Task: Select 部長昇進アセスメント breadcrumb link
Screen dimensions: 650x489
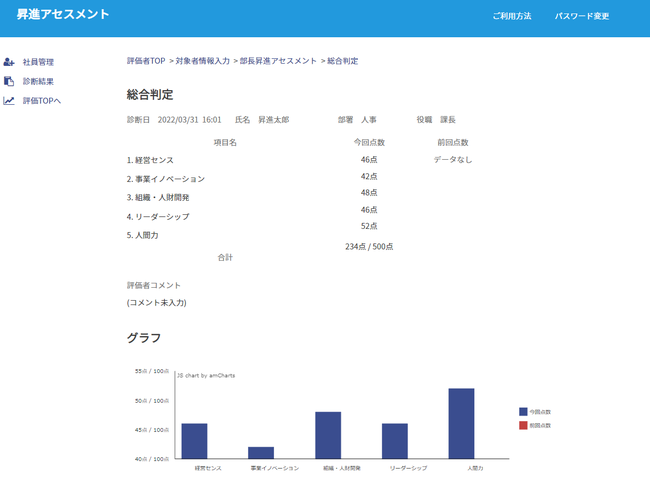Action: 278,61
